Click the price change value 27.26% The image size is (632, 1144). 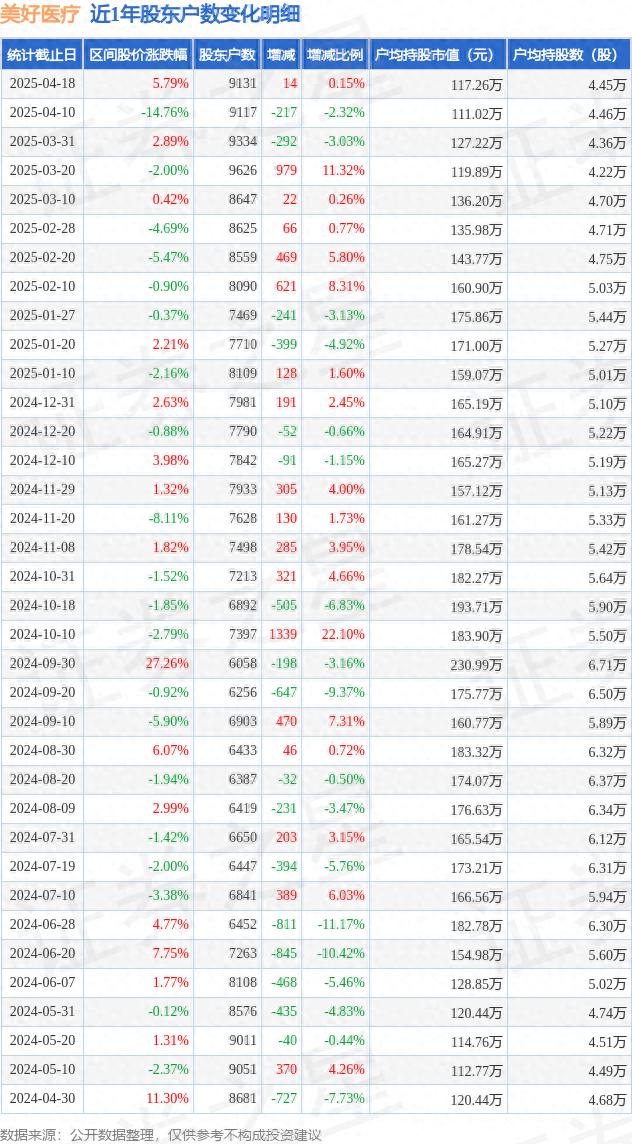167,663
